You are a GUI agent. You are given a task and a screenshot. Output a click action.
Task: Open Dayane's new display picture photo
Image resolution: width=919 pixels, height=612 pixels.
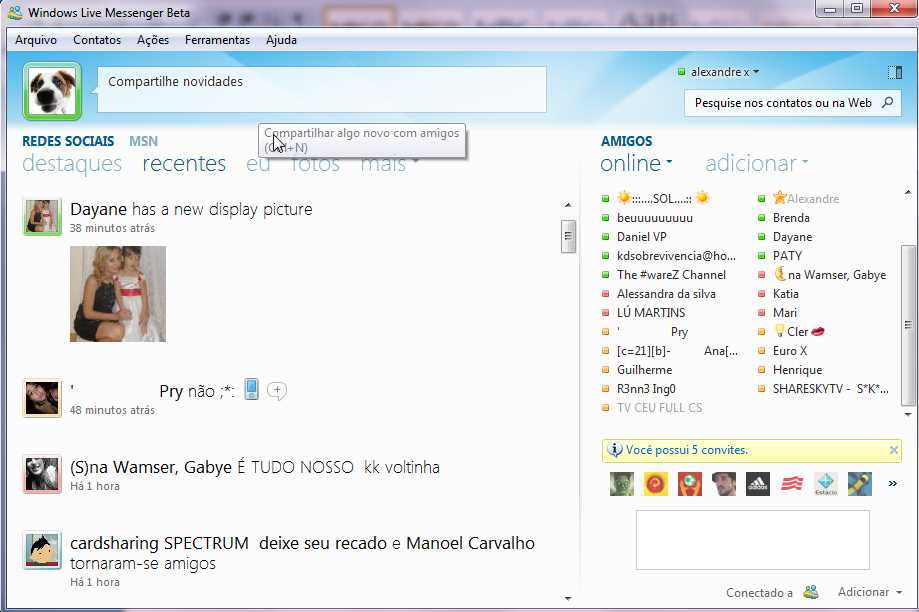(x=118, y=294)
